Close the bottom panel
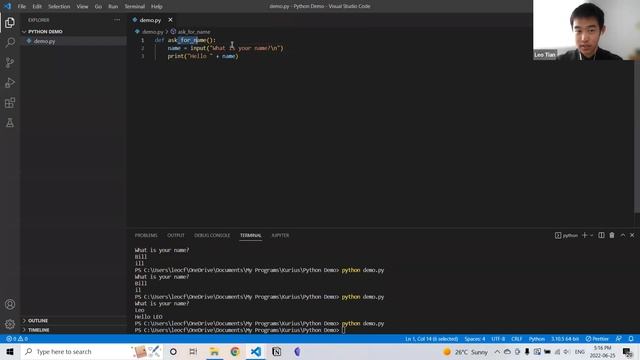 [x=632, y=235]
